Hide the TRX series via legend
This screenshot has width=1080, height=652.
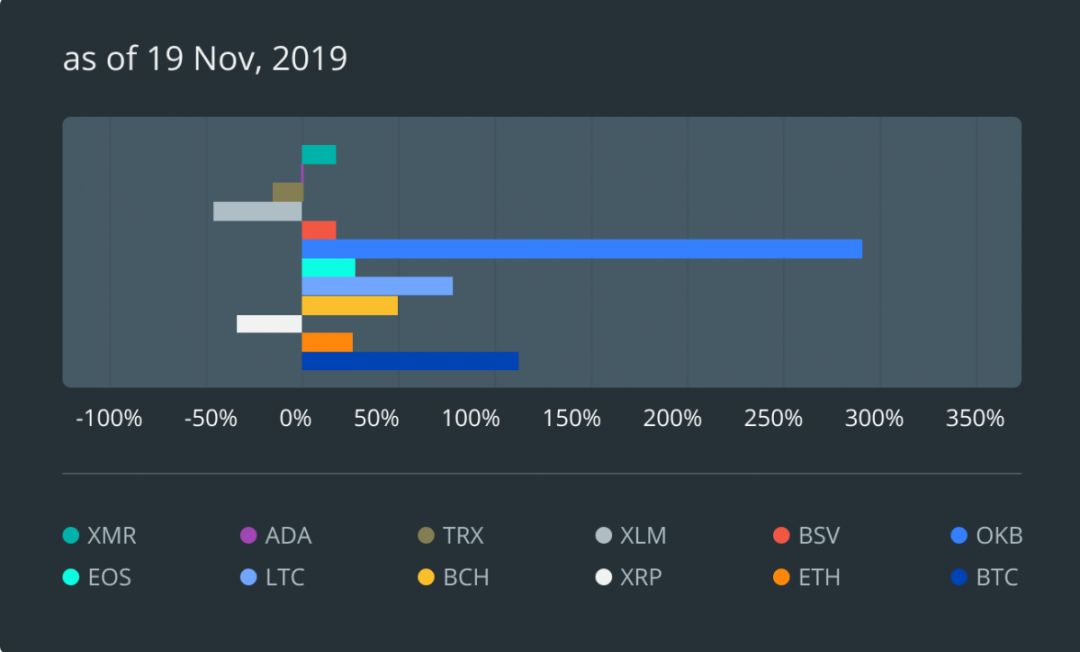point(451,536)
